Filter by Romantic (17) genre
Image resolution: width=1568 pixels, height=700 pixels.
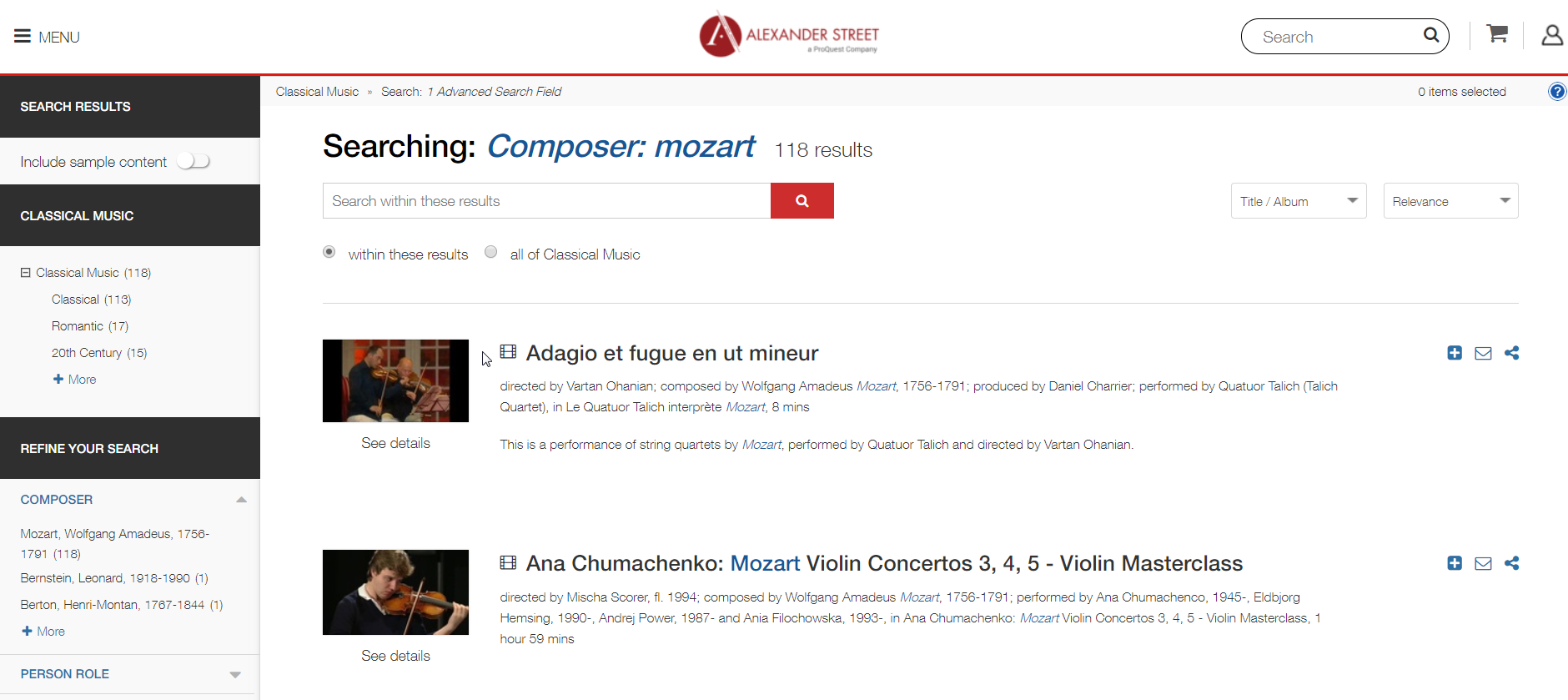click(x=90, y=326)
